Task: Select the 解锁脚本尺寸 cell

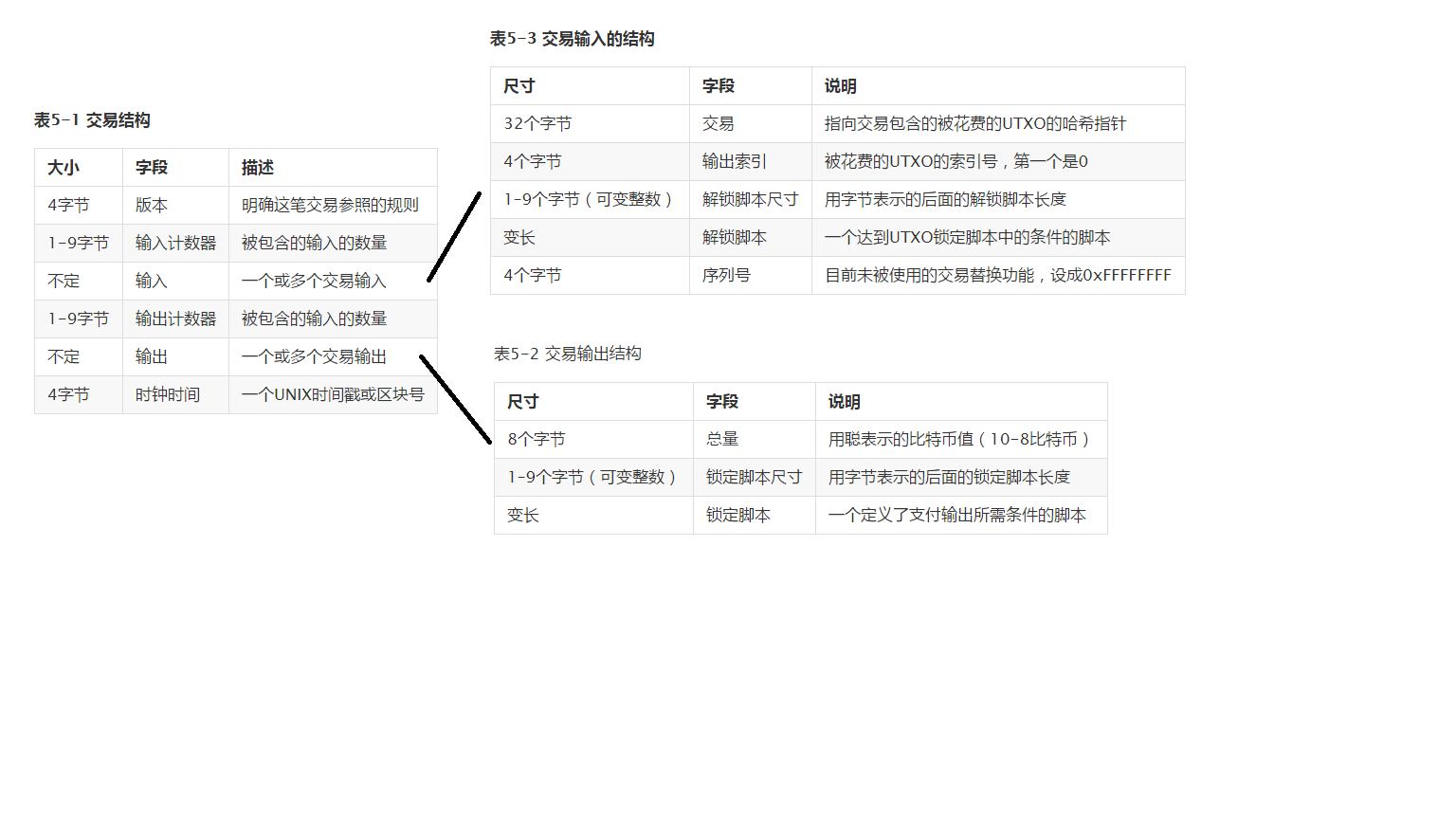Action: [751, 200]
